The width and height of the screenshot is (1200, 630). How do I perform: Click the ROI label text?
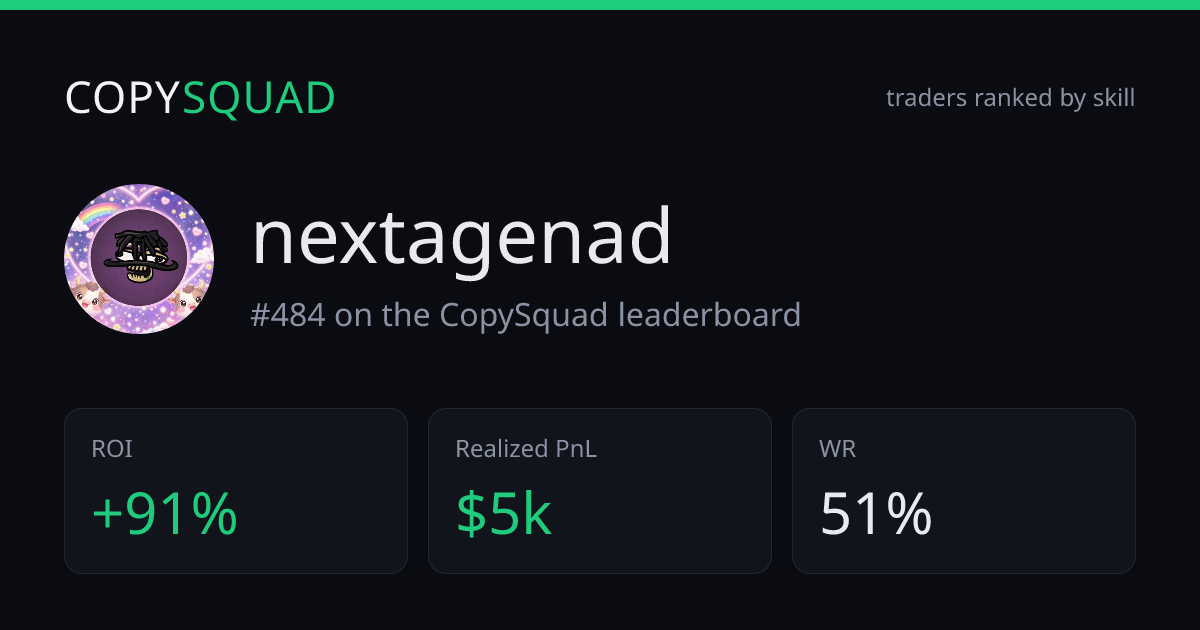coord(112,449)
